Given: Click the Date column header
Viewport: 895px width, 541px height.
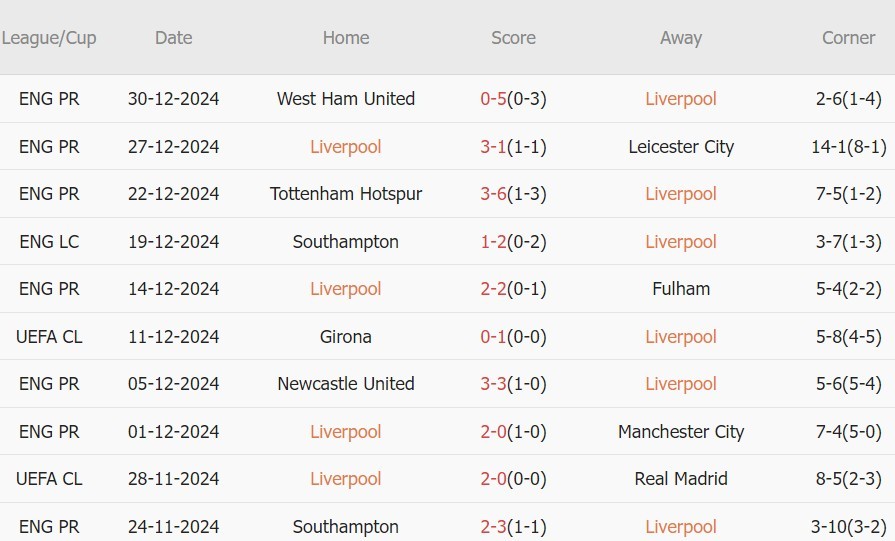Looking at the screenshot, I should click(x=173, y=38).
